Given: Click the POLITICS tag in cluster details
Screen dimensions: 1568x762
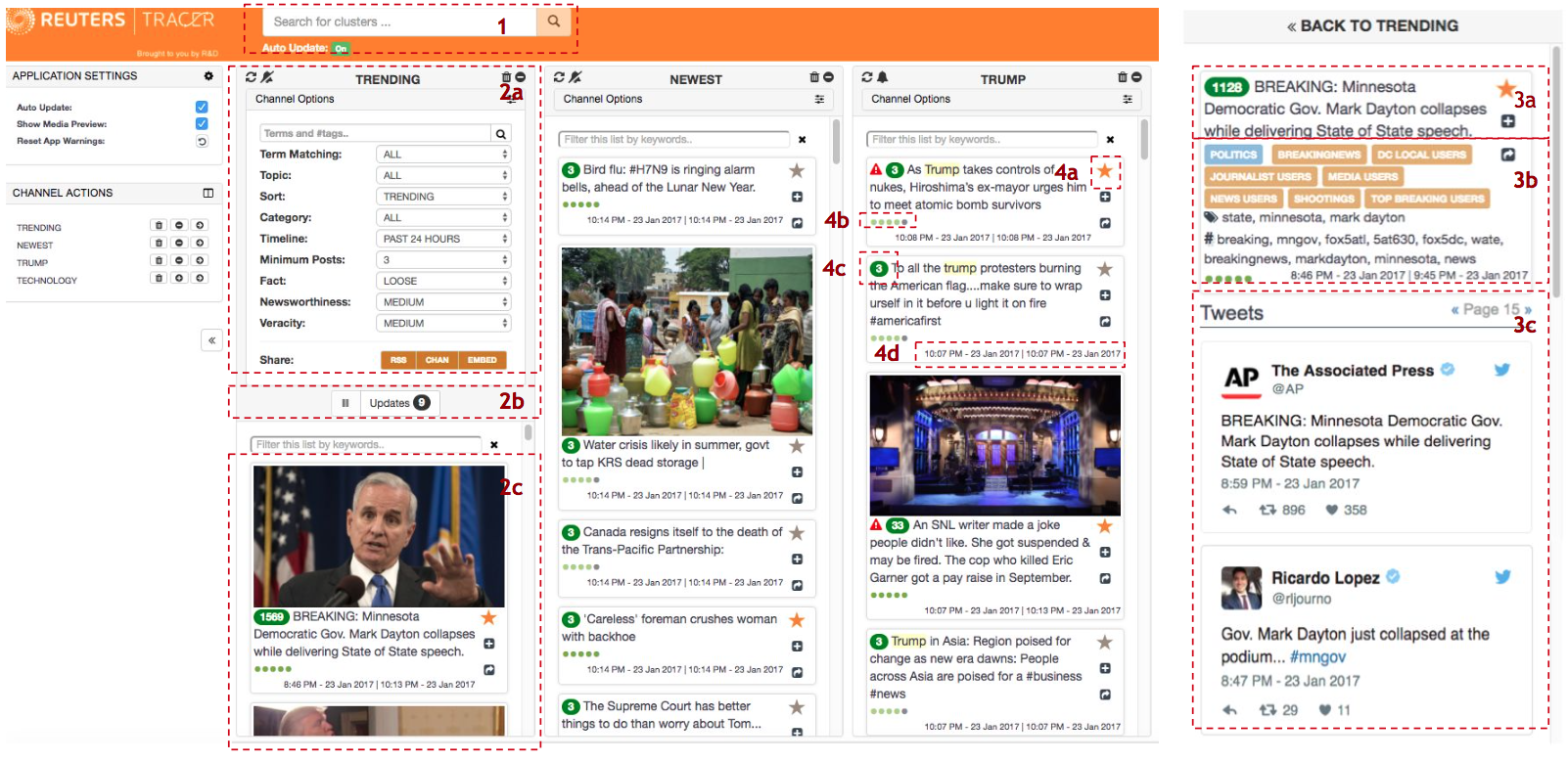Looking at the screenshot, I should [x=1233, y=155].
